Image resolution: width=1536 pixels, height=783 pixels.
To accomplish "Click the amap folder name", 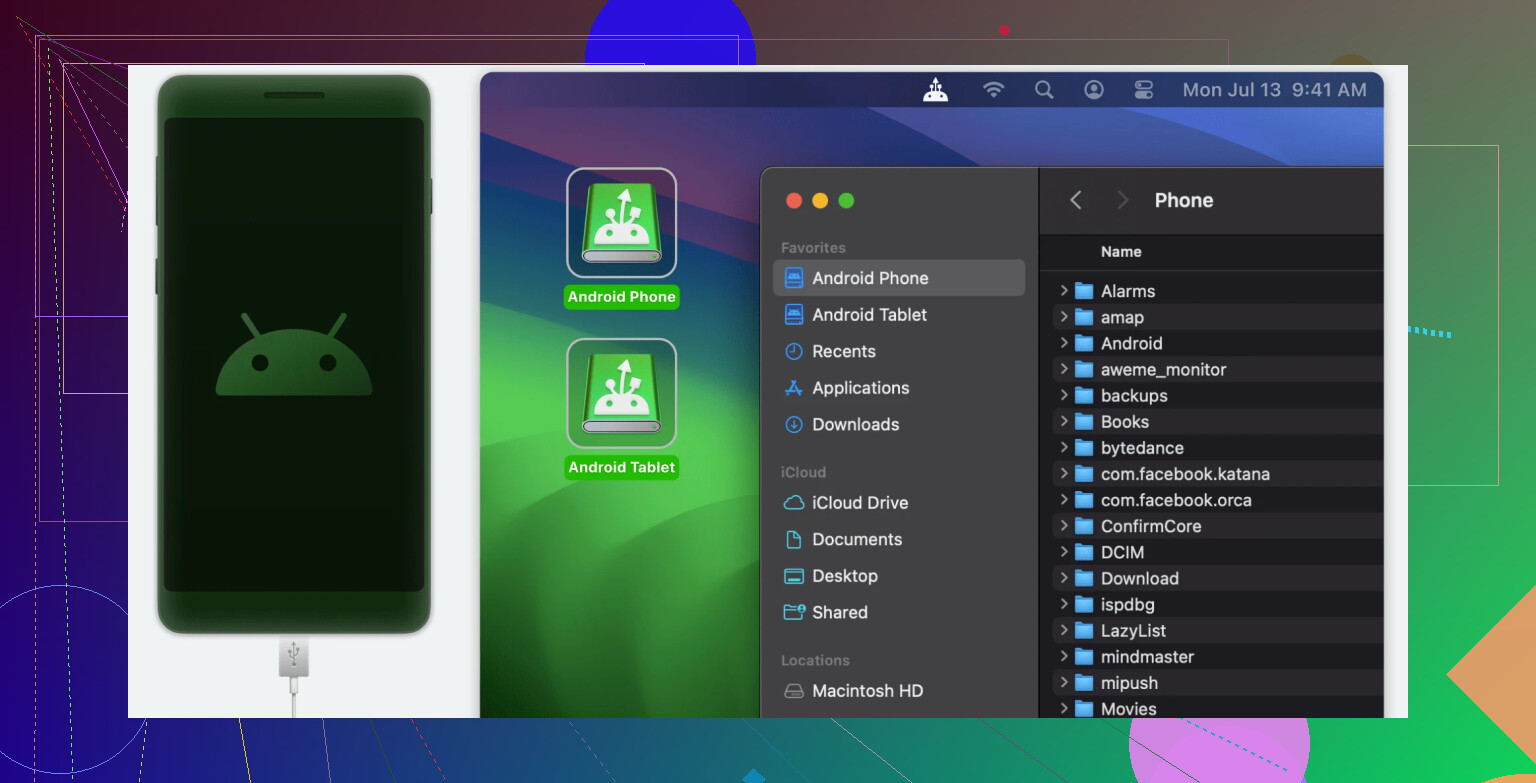I will [1122, 317].
